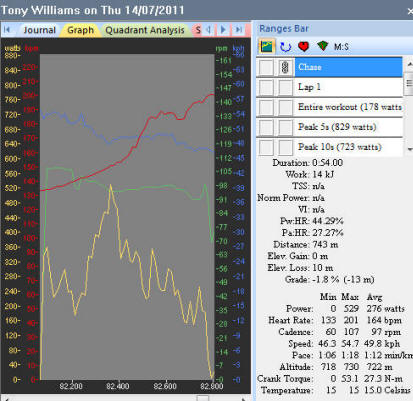Viewport: 413px width, 401px height.
Task: Click the Grade -1.8 % value
Action: click(x=325, y=279)
